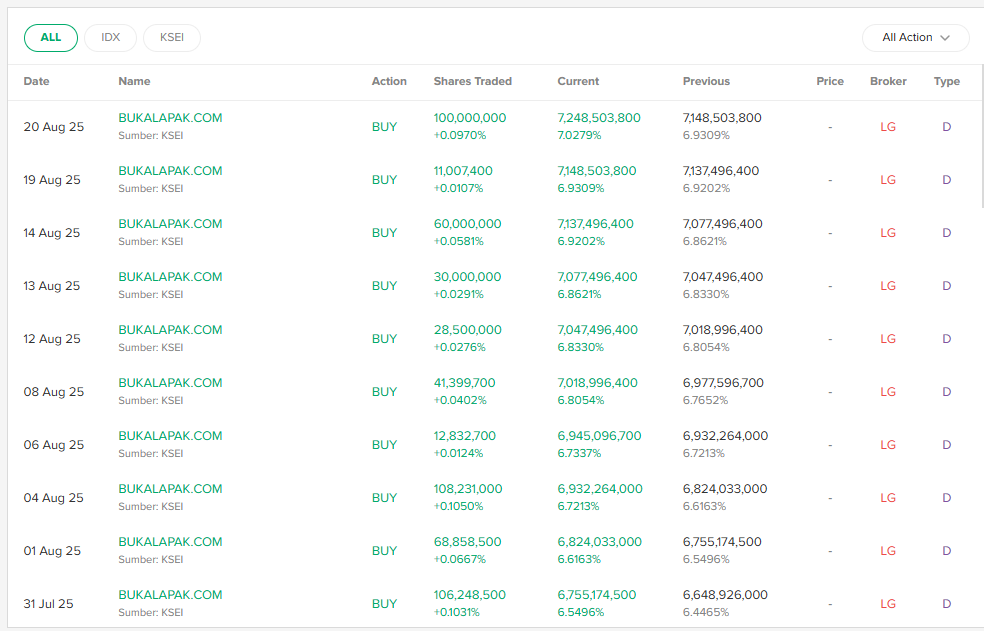Click type D in the 06 Aug 25 row
Screen dimensions: 984x631
pyautogui.click(x=946, y=445)
